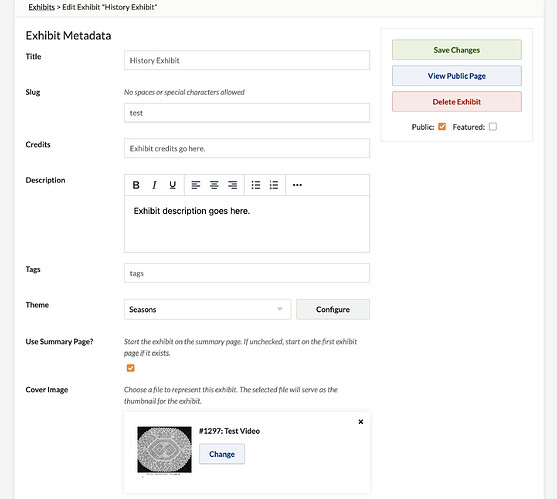Apply underline formatting in description toolbar
The width and height of the screenshot is (557, 499).
point(173,185)
